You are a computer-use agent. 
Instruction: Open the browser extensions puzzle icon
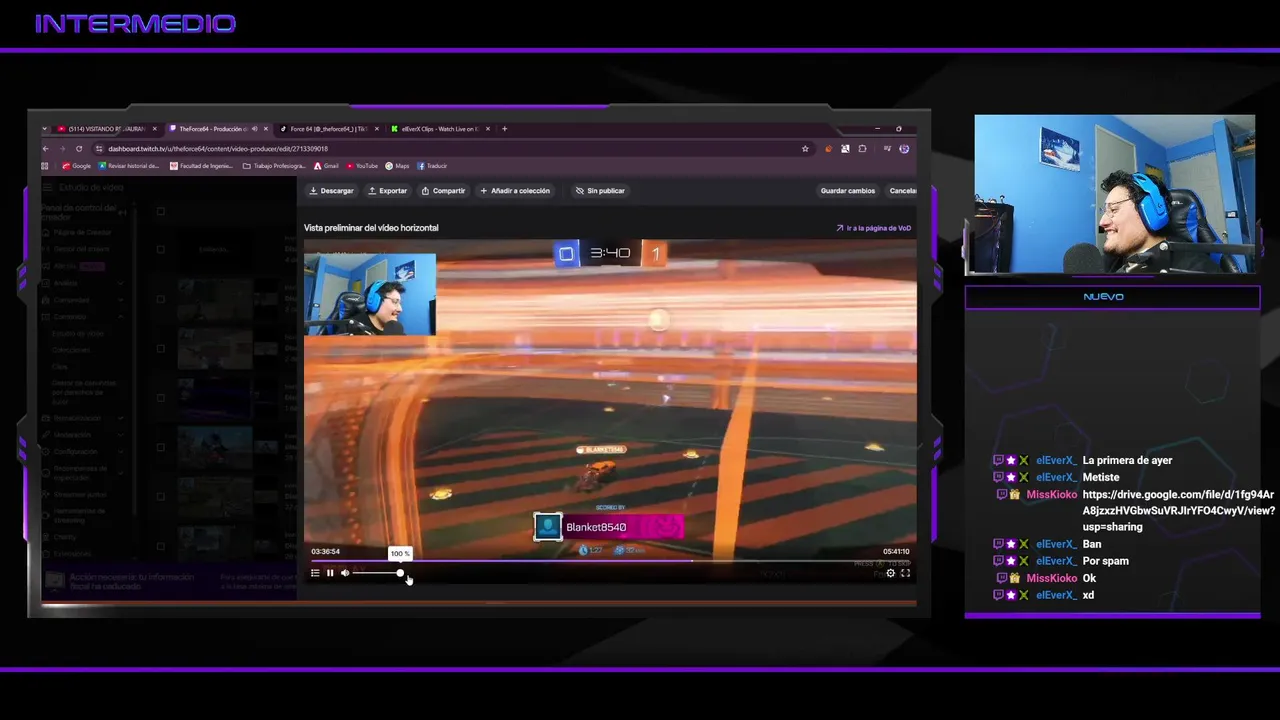(862, 149)
